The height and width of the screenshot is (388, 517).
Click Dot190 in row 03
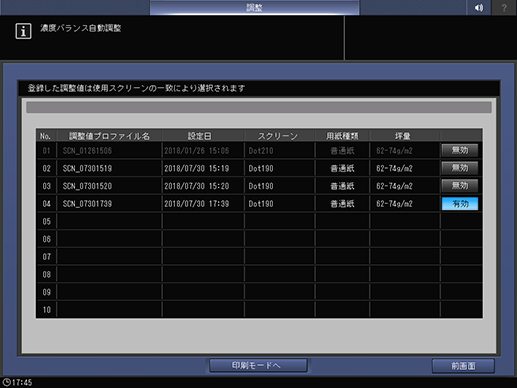261,186
